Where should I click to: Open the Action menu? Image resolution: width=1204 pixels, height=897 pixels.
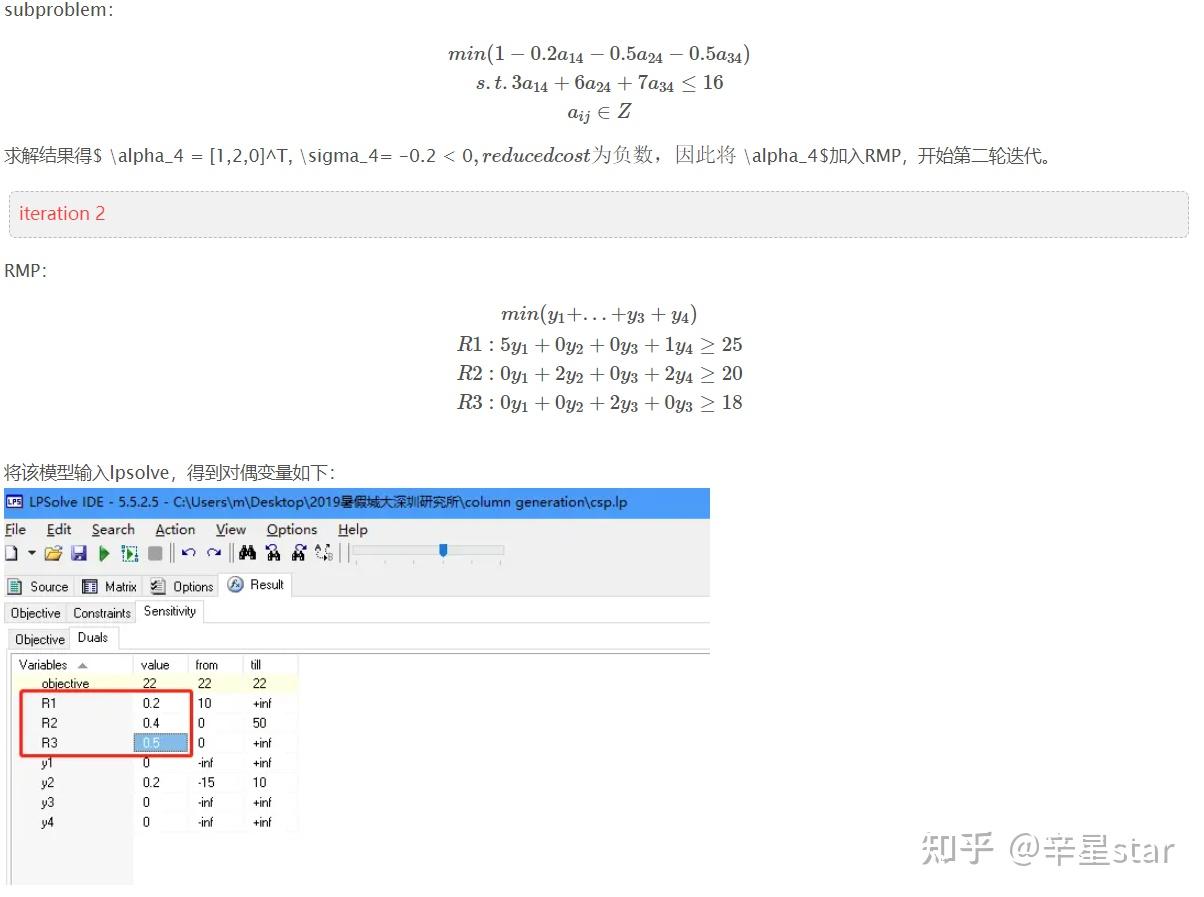coord(174,530)
